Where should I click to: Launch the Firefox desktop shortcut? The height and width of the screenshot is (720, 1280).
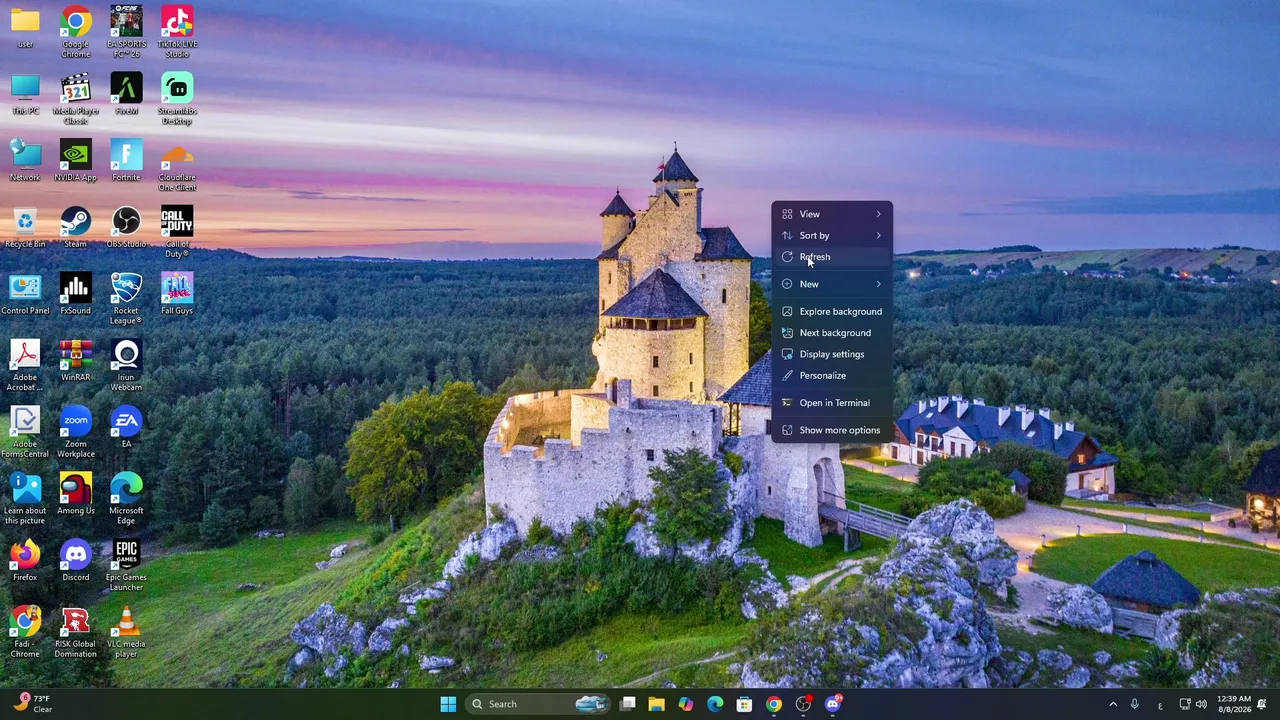(x=25, y=560)
